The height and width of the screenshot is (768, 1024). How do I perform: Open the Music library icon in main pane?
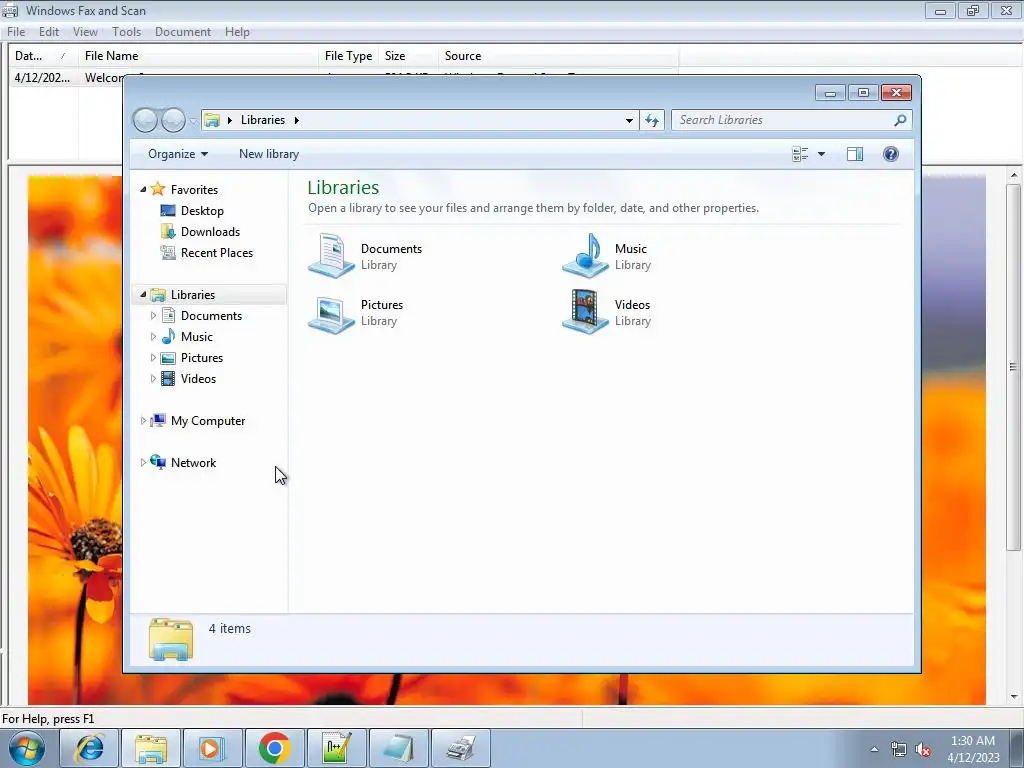point(585,255)
